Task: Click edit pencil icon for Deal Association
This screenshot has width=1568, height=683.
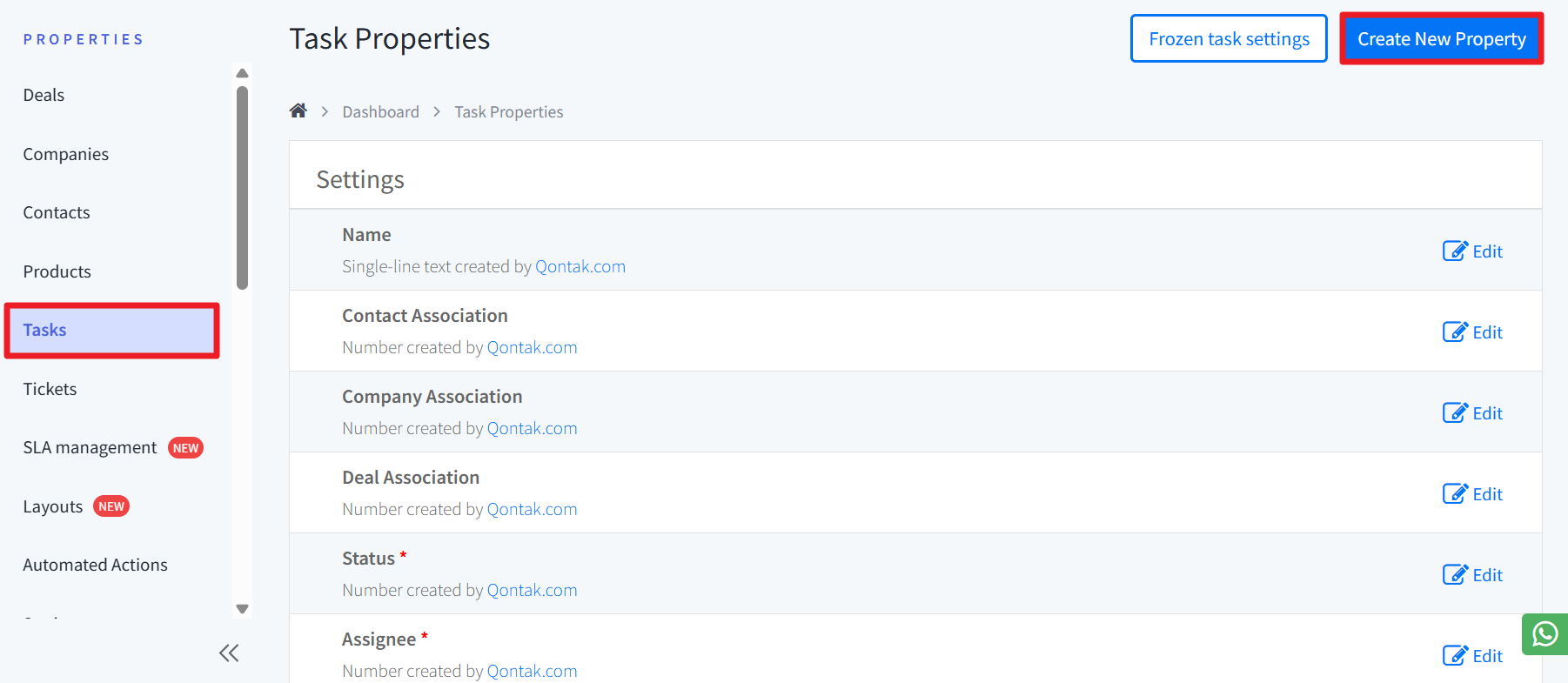Action: click(x=1455, y=494)
